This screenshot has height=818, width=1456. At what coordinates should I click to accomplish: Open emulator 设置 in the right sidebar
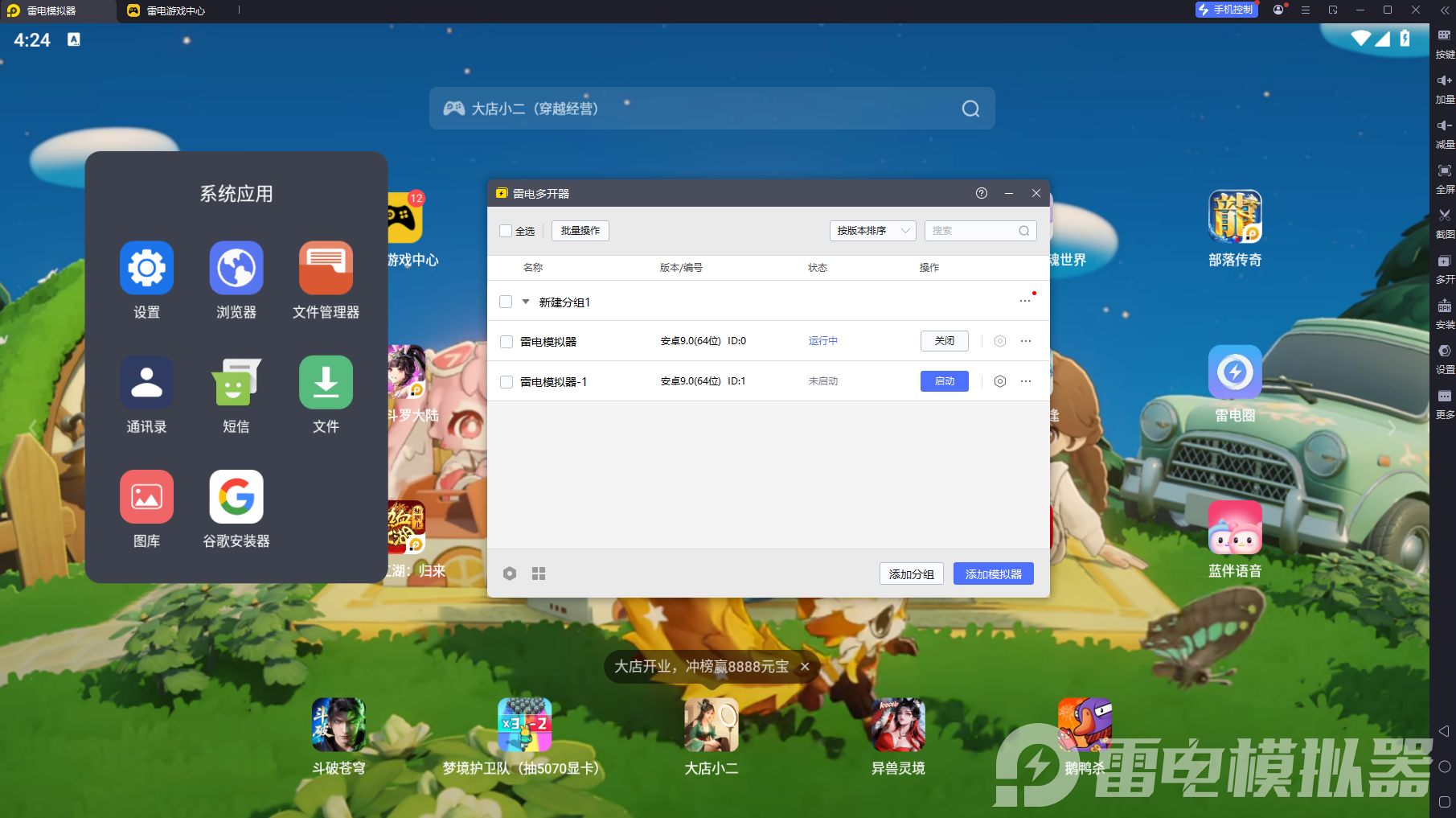click(x=1445, y=359)
